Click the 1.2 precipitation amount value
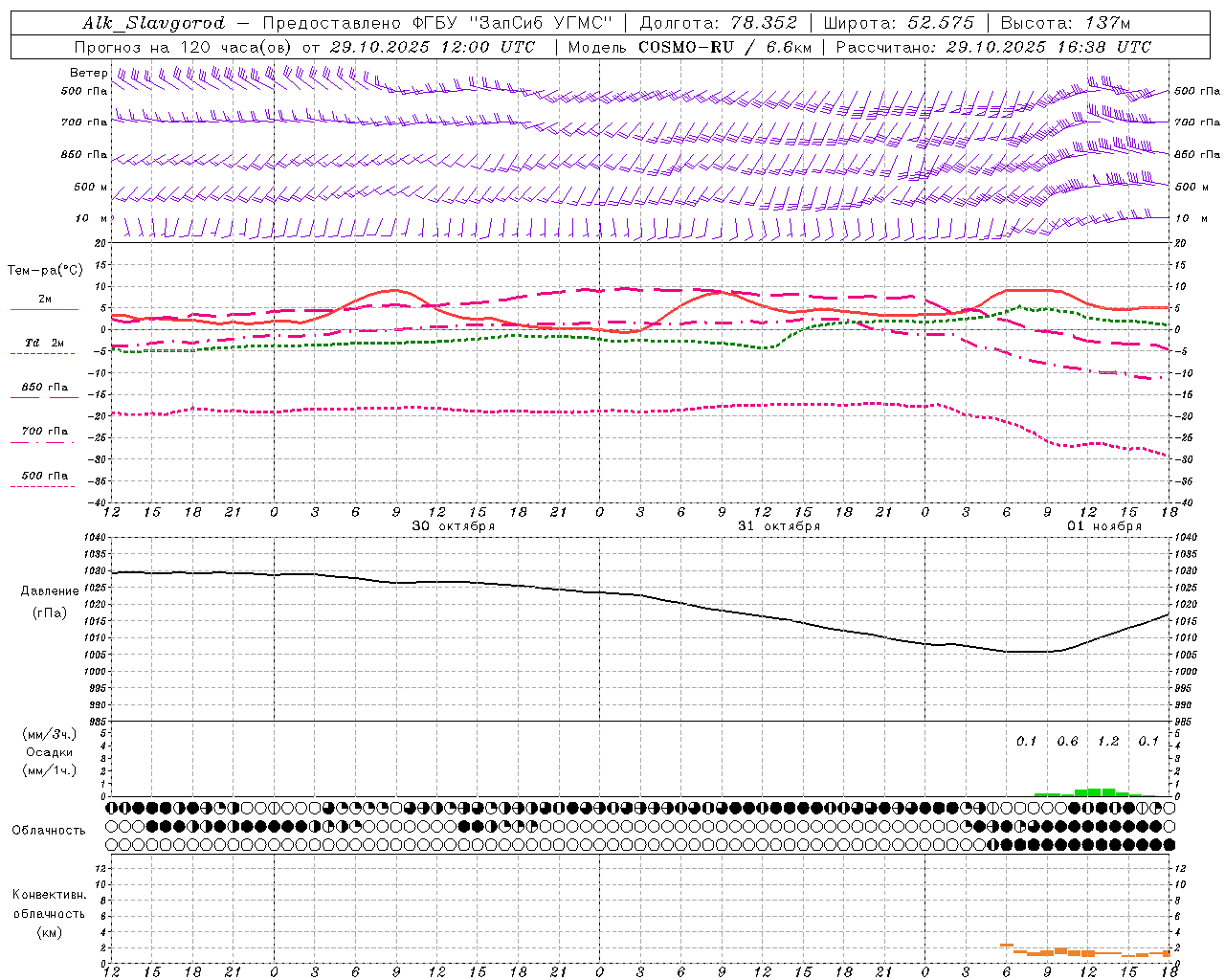 click(x=1108, y=742)
